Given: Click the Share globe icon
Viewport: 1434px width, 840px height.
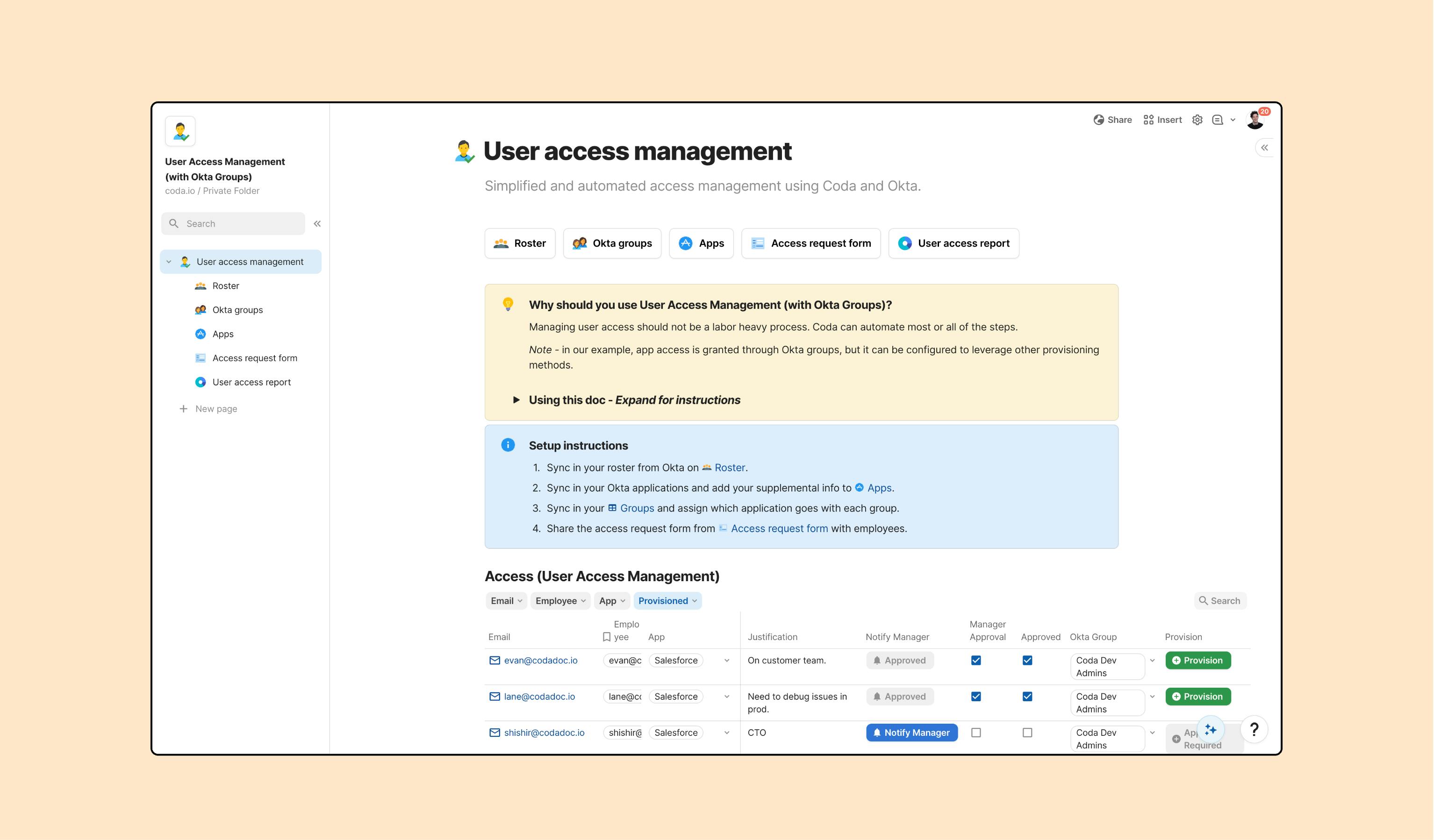Looking at the screenshot, I should pos(1099,120).
